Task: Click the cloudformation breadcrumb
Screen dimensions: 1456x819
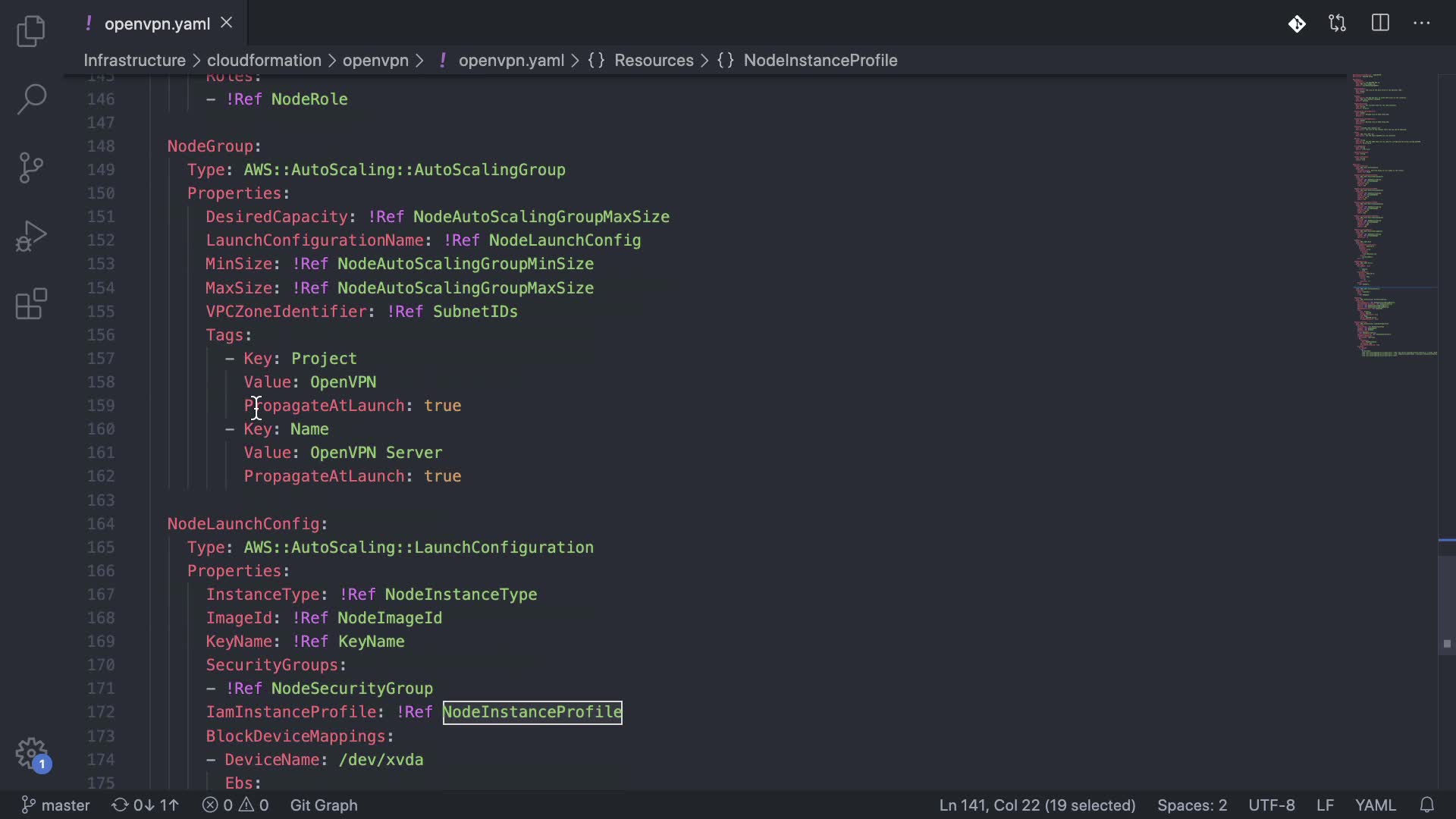Action: coord(264,61)
